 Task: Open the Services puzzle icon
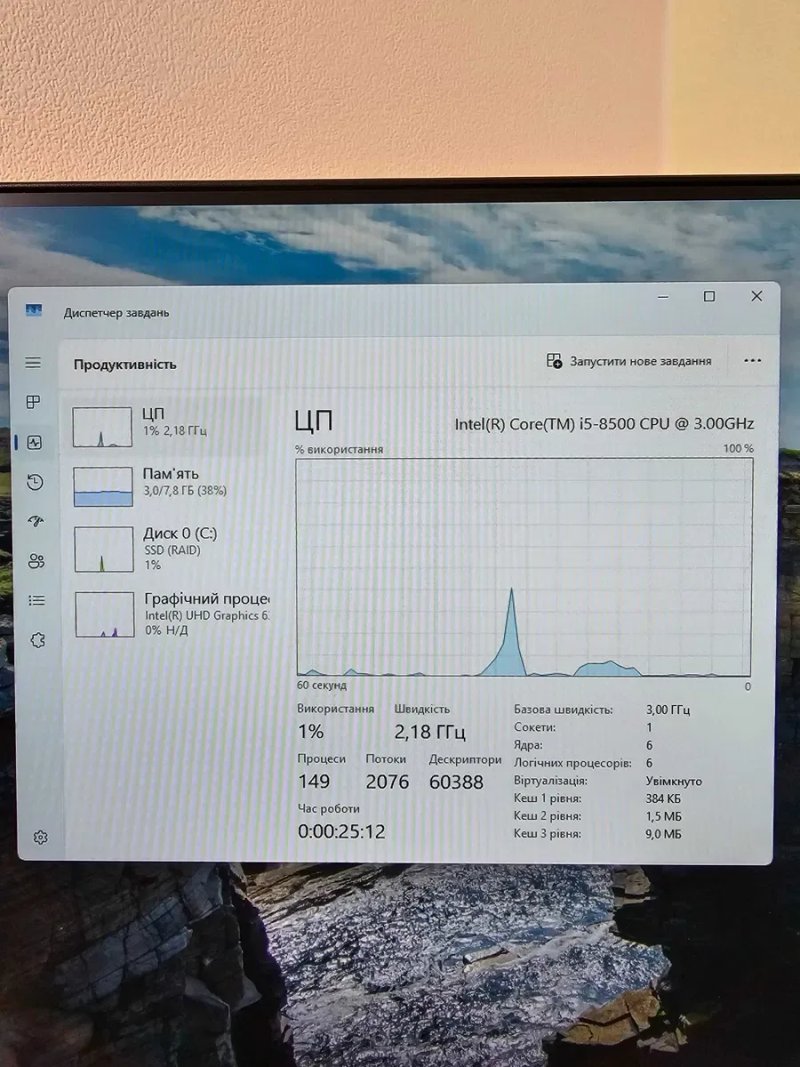(38, 640)
